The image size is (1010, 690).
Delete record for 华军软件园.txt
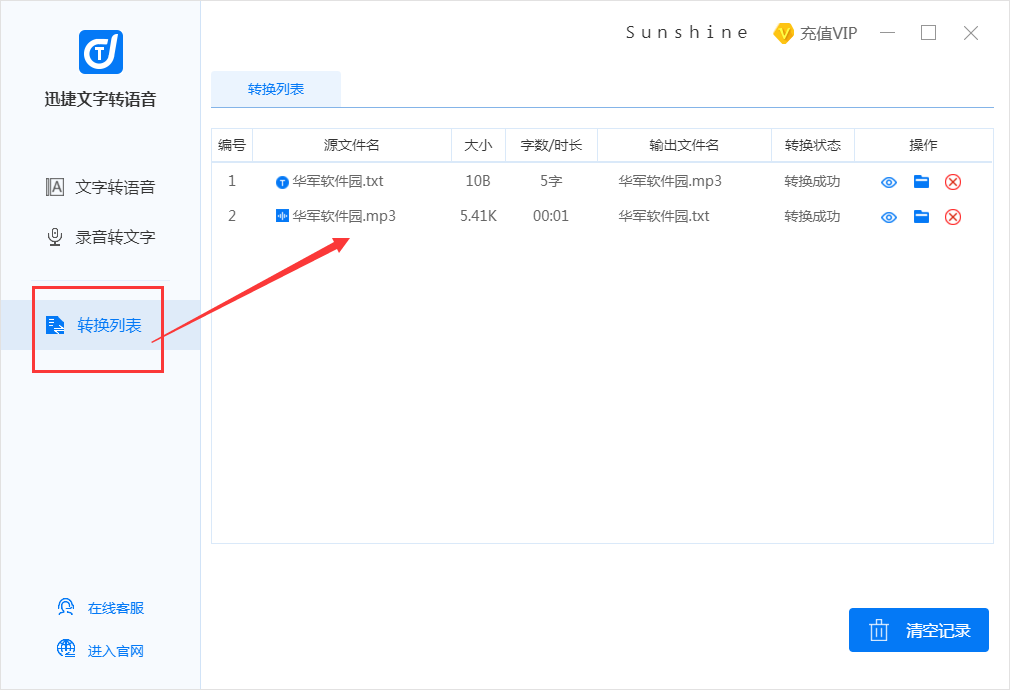(x=953, y=181)
